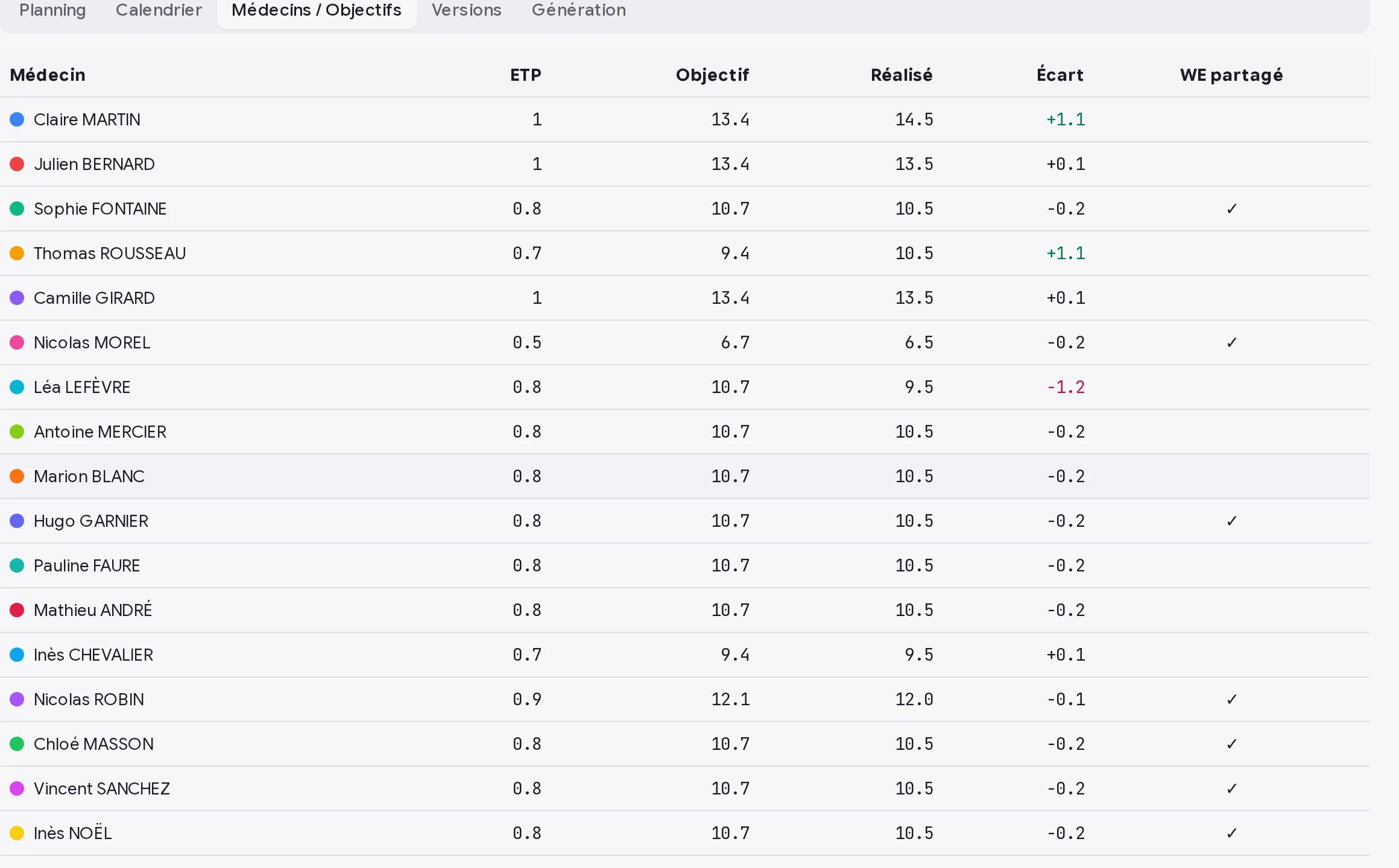This screenshot has height=868, width=1399.
Task: Click the Médecin column header
Action: tap(48, 75)
